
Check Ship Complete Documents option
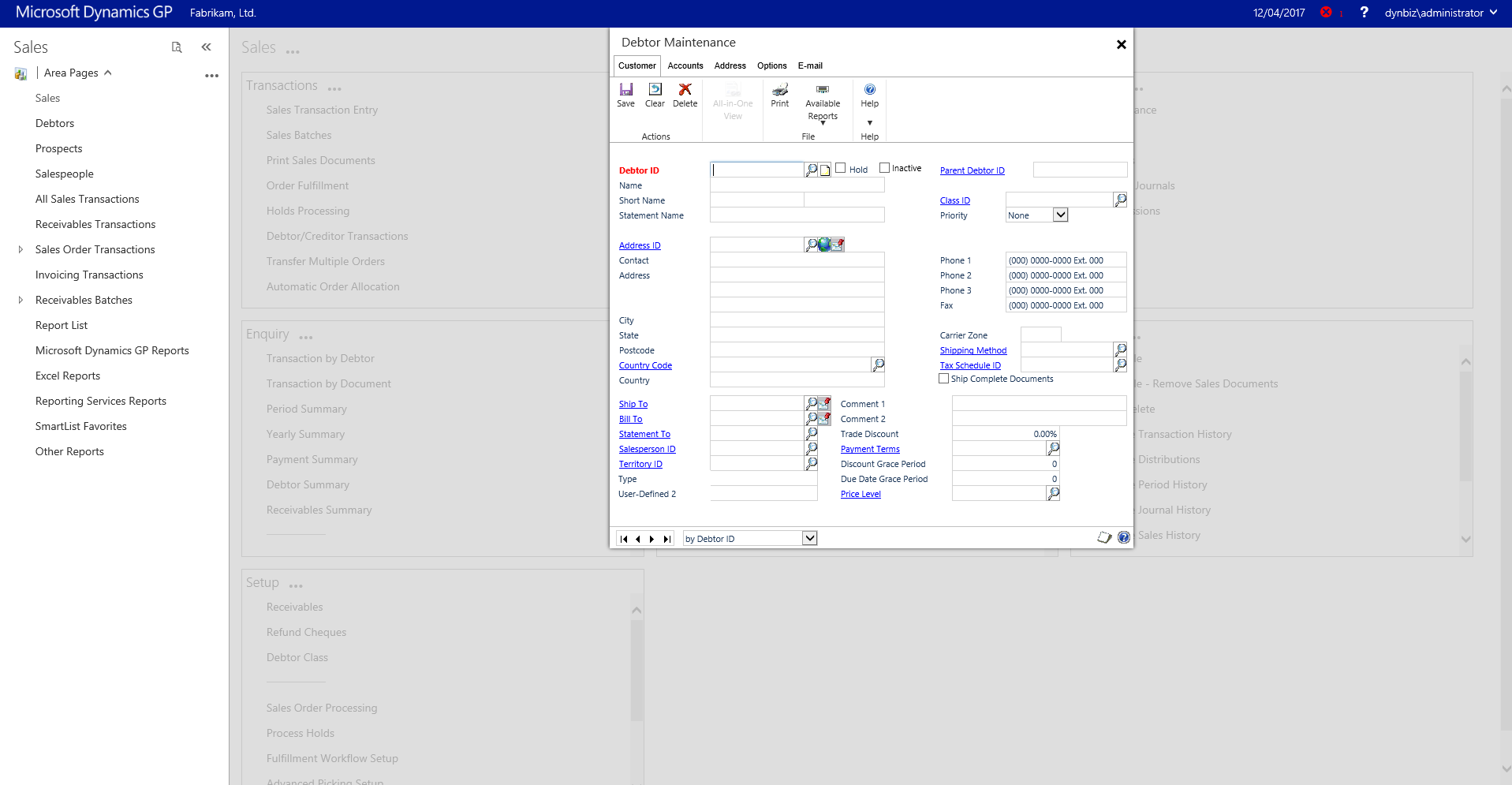[x=943, y=379]
